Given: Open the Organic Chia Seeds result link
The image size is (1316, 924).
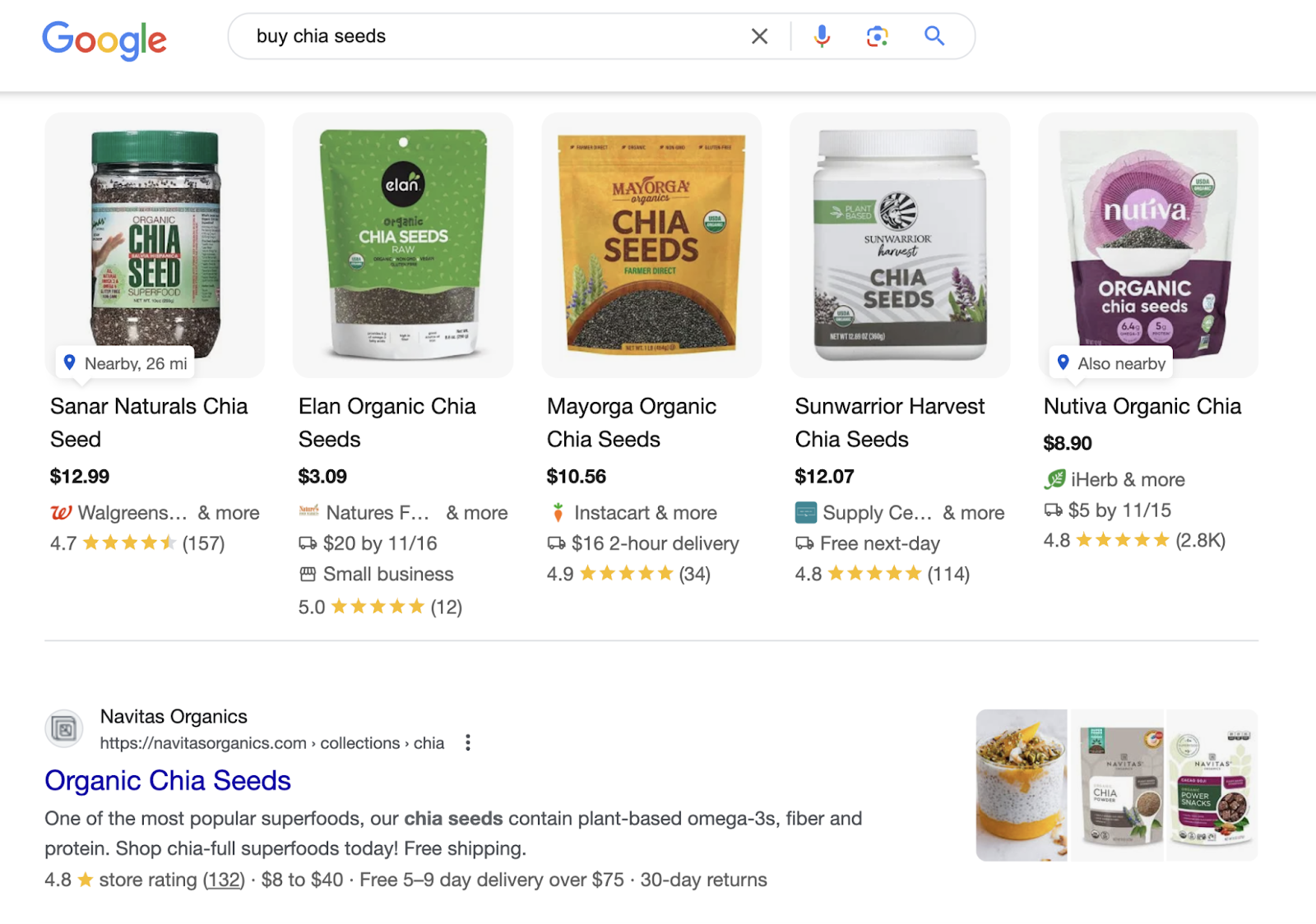Looking at the screenshot, I should (x=167, y=780).
